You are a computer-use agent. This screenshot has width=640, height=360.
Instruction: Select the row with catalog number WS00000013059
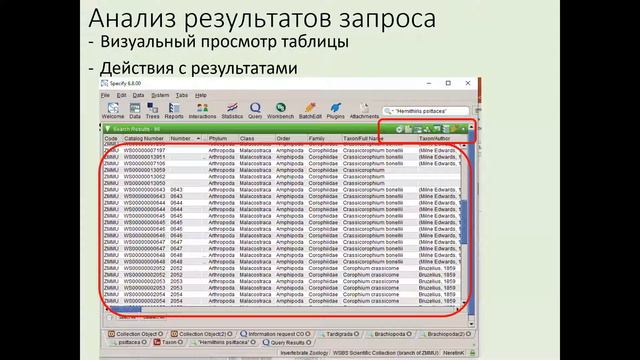pyautogui.click(x=282, y=170)
